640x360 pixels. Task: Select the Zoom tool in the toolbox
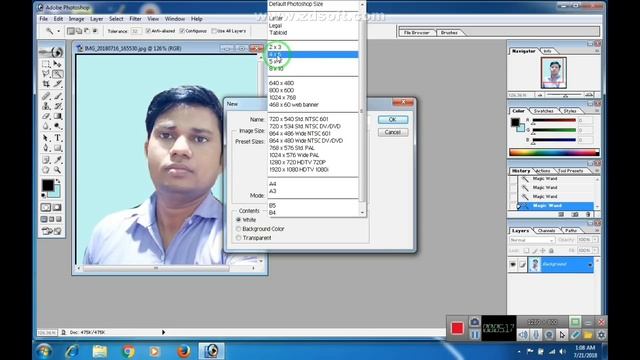[58, 170]
